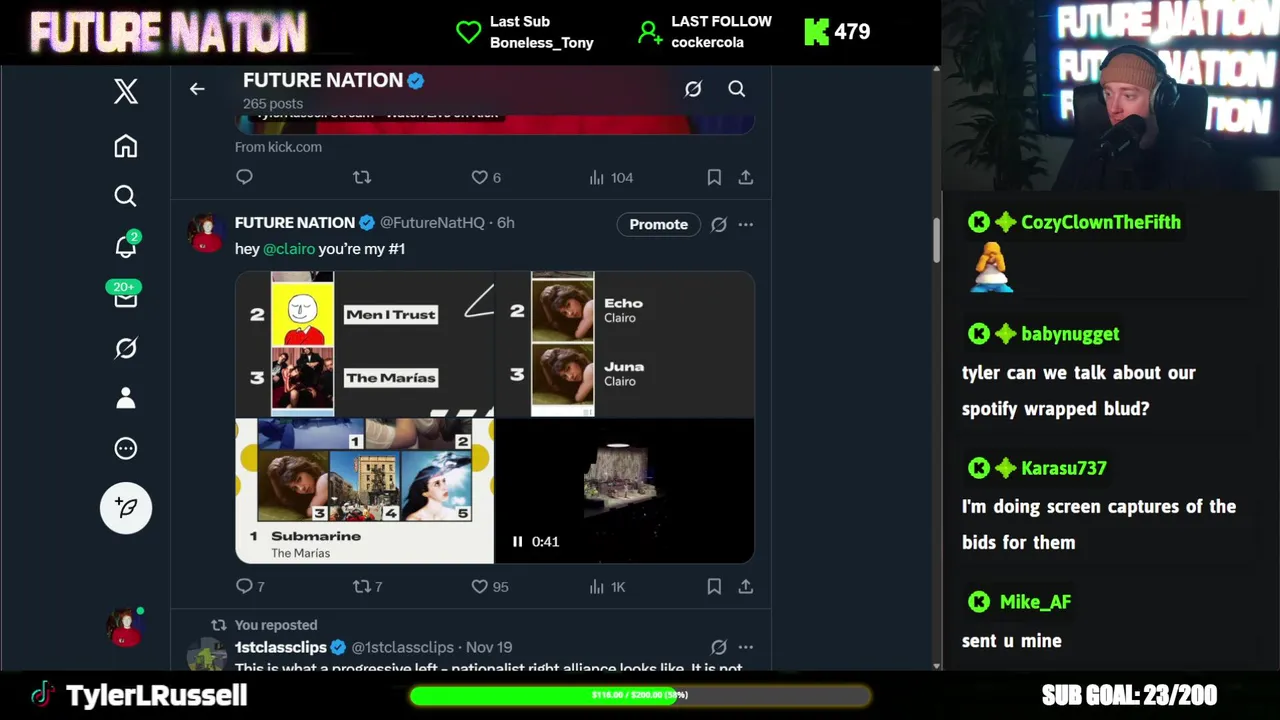Open More options circle in sidebar
1280x720 pixels.
pyautogui.click(x=125, y=448)
